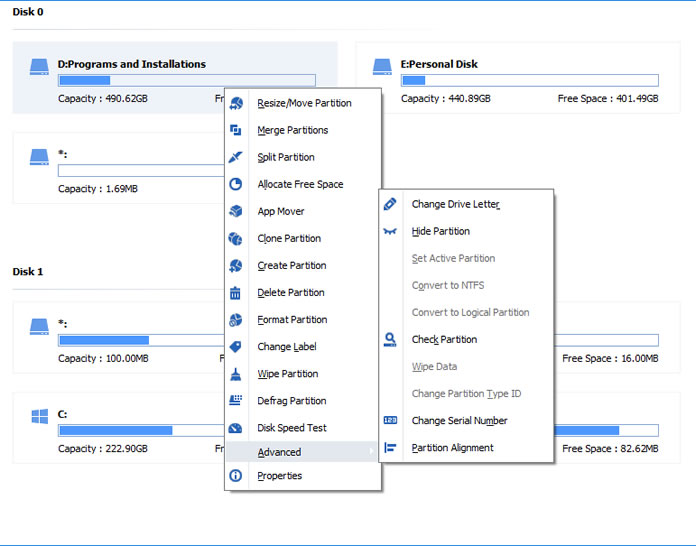
Task: Choose Resize/Move Partition from context menu
Action: 304,103
